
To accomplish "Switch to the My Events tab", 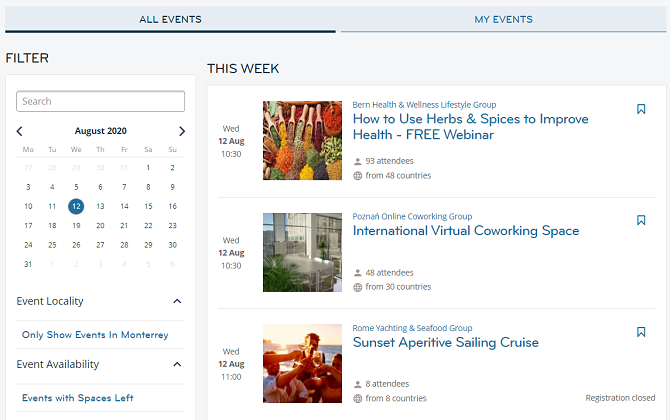I will pyautogui.click(x=503, y=19).
